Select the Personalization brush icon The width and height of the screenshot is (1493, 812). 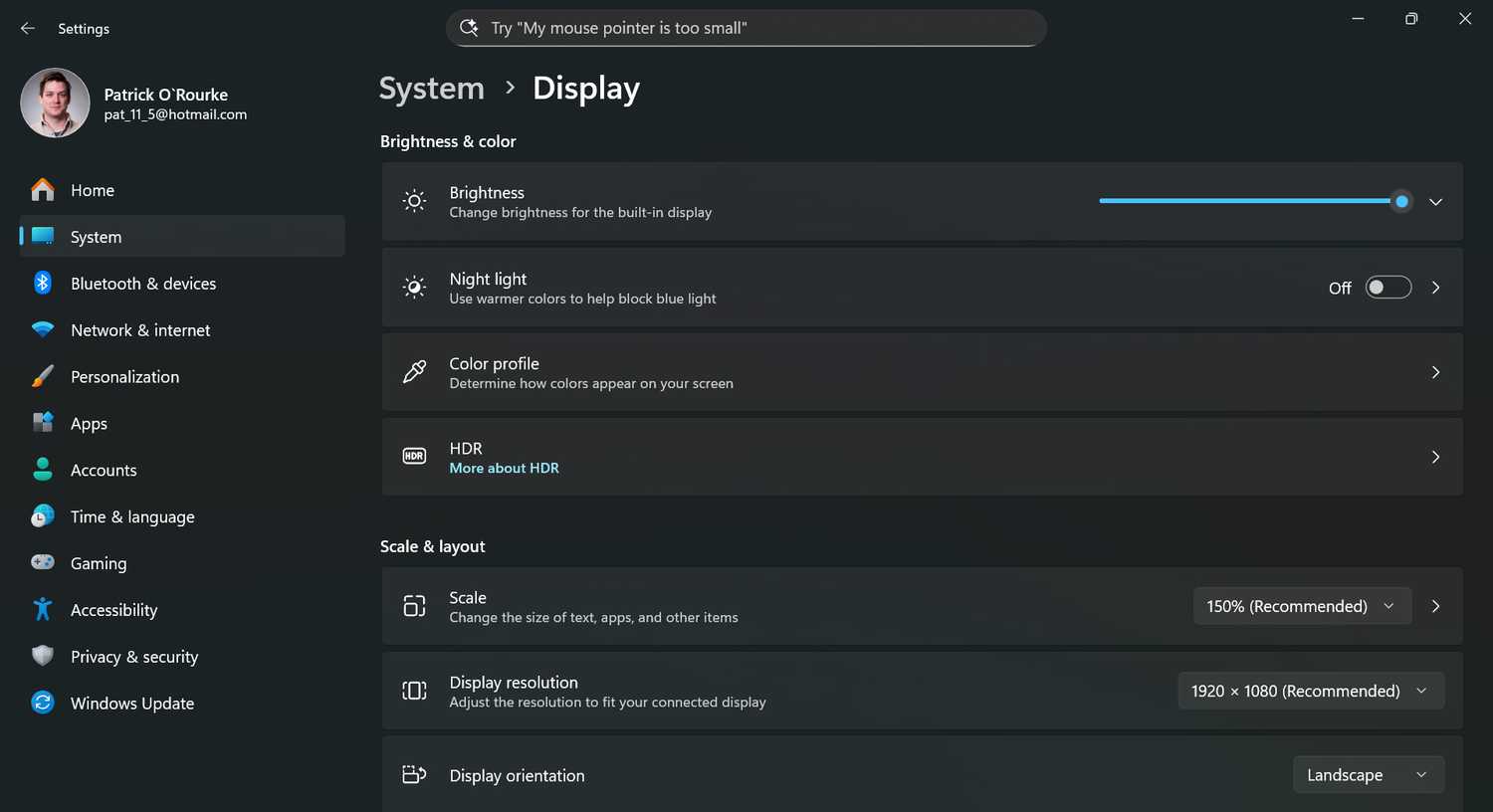tap(43, 376)
